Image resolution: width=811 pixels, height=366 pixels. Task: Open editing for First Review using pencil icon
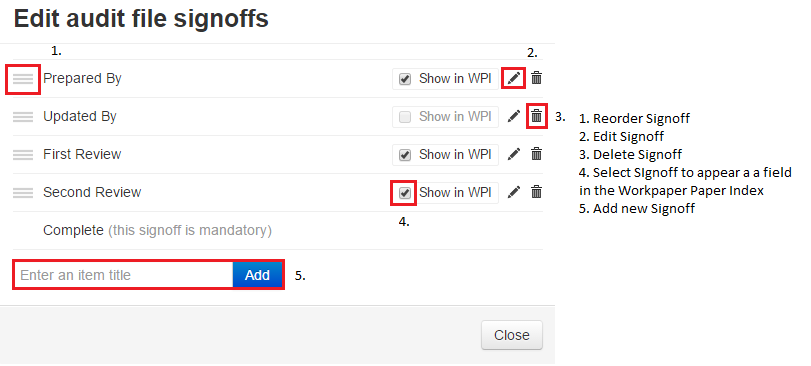[514, 154]
